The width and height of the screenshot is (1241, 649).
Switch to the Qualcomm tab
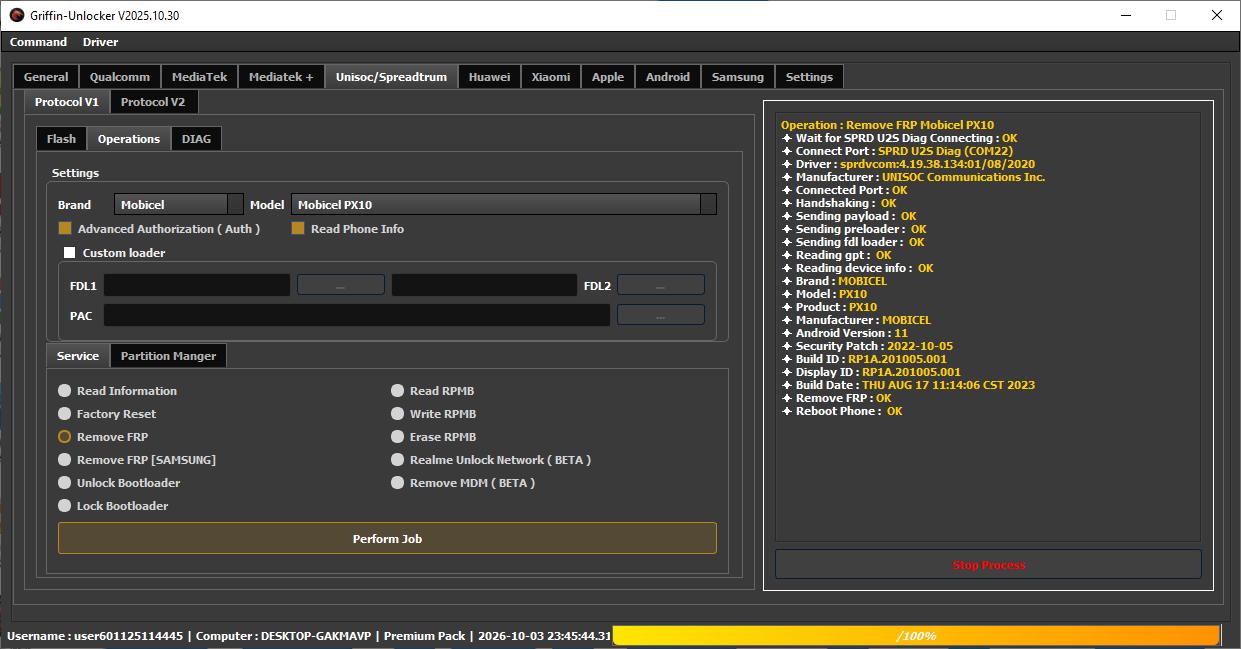point(119,77)
